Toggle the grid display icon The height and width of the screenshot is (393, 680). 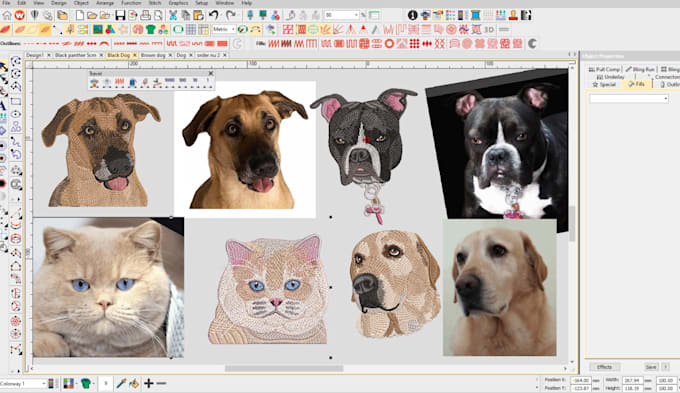point(191,29)
